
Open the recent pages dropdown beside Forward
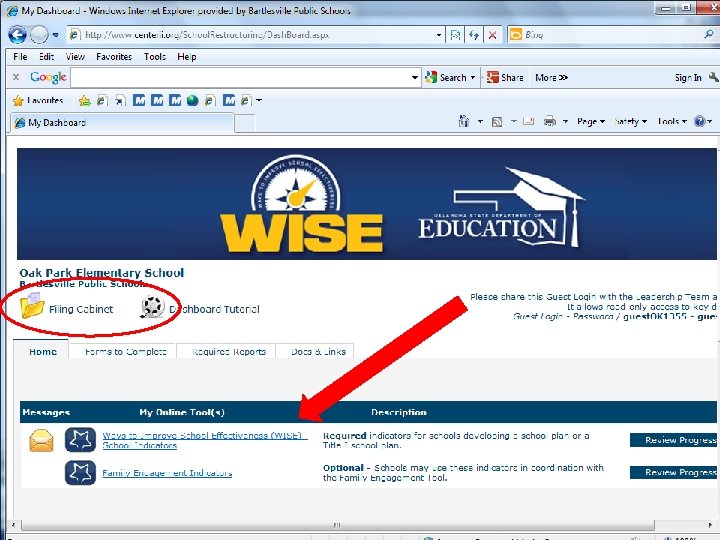click(56, 35)
